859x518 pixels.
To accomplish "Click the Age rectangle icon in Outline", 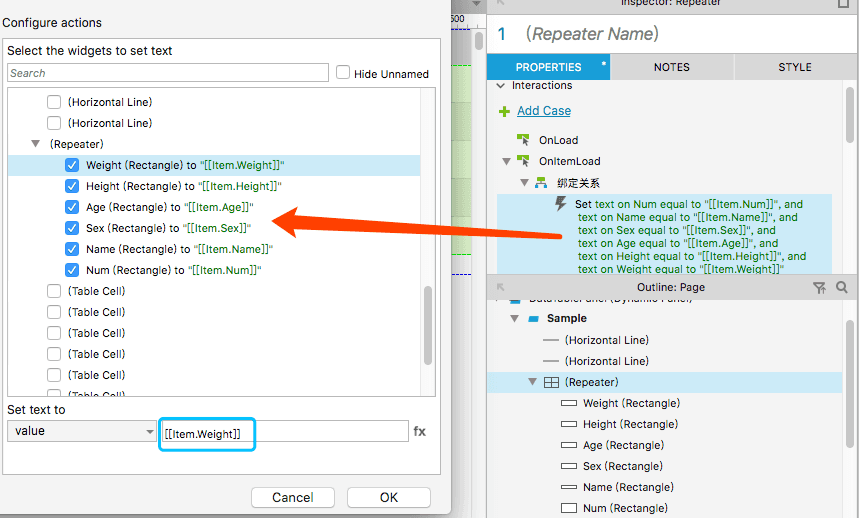I will pos(569,445).
